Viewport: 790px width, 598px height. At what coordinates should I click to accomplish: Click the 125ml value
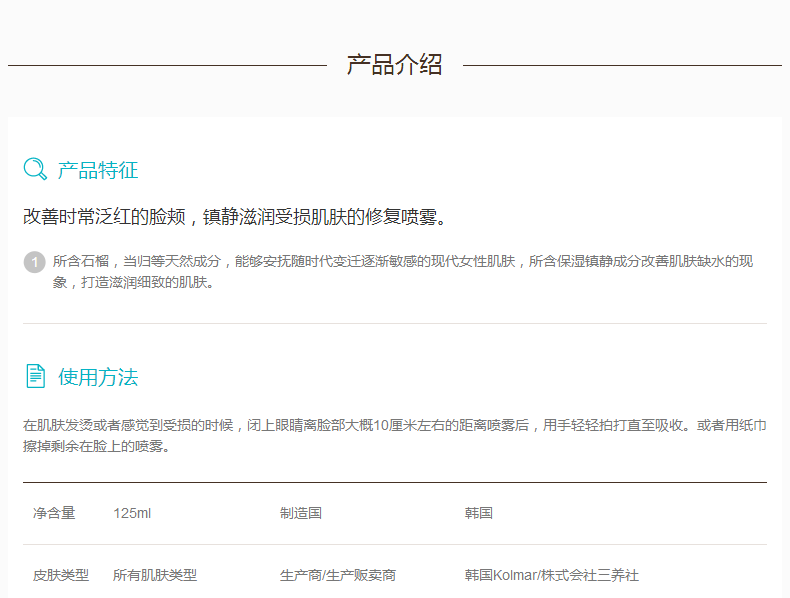(x=132, y=513)
